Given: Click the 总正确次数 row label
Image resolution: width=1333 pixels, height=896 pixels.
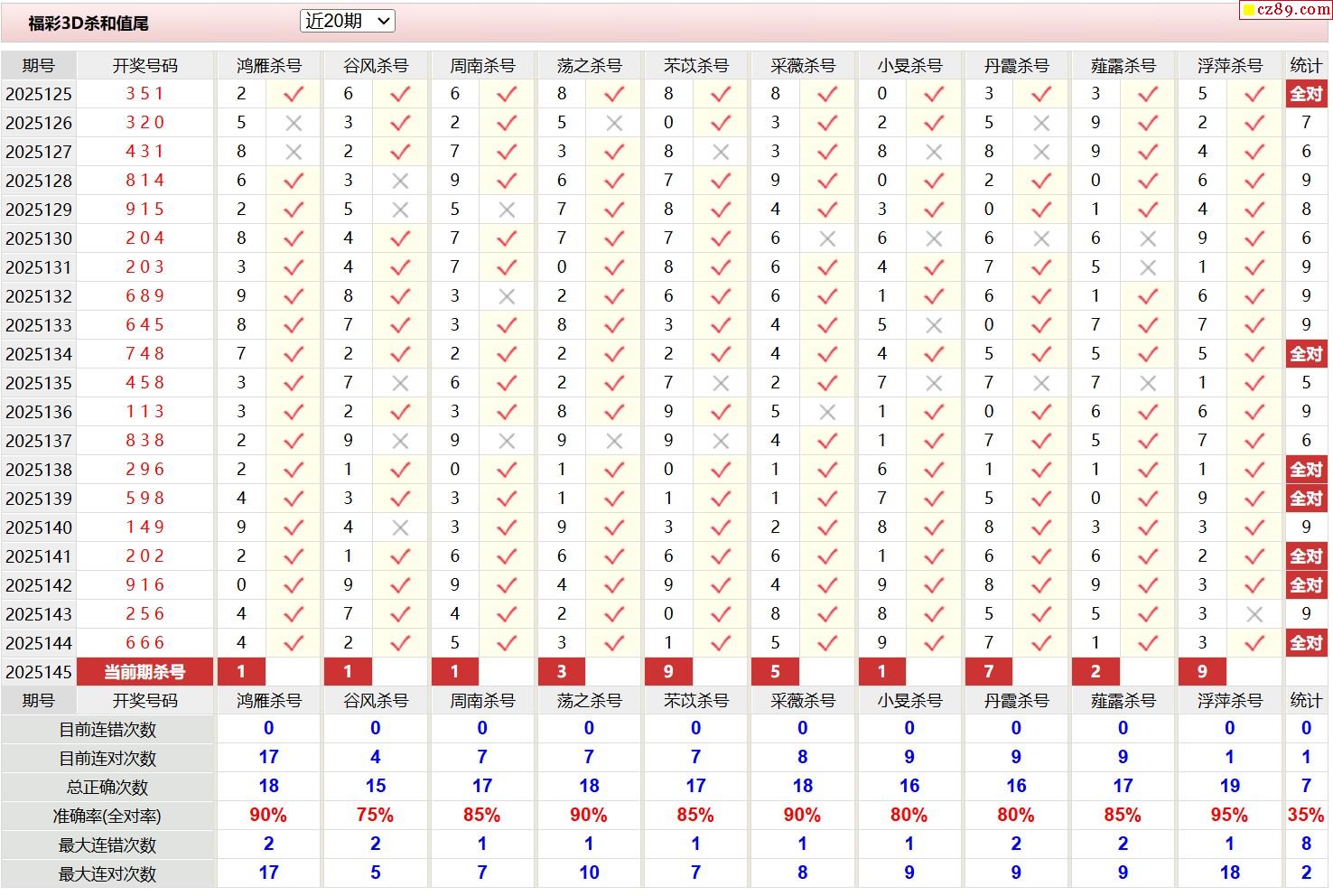Looking at the screenshot, I should click(x=107, y=788).
